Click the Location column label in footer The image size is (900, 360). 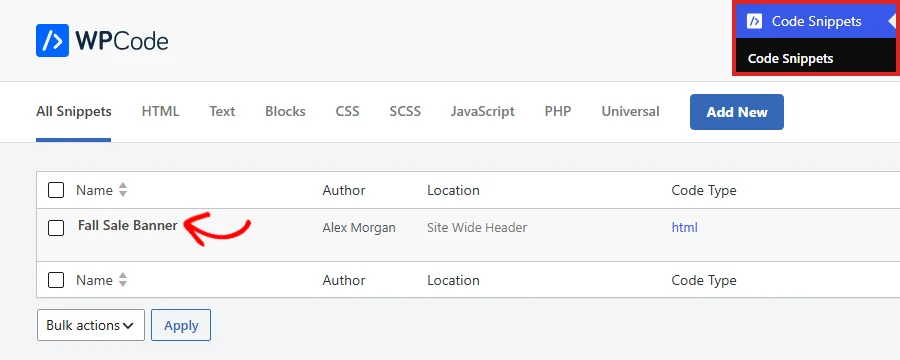click(x=453, y=280)
